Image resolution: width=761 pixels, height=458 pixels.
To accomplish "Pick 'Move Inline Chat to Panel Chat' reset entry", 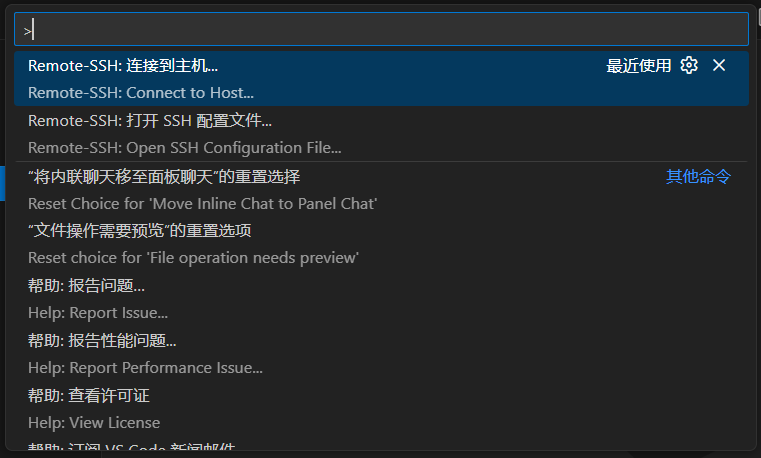I will click(x=202, y=204).
